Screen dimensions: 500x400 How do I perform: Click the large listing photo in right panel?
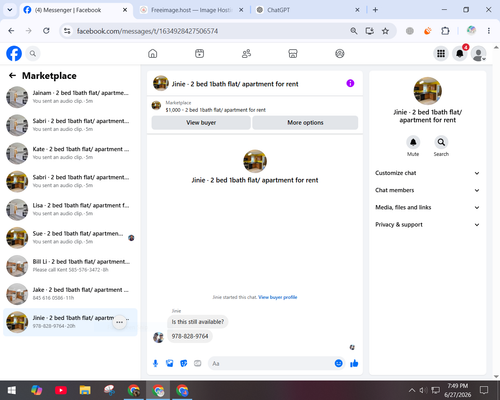[428, 91]
